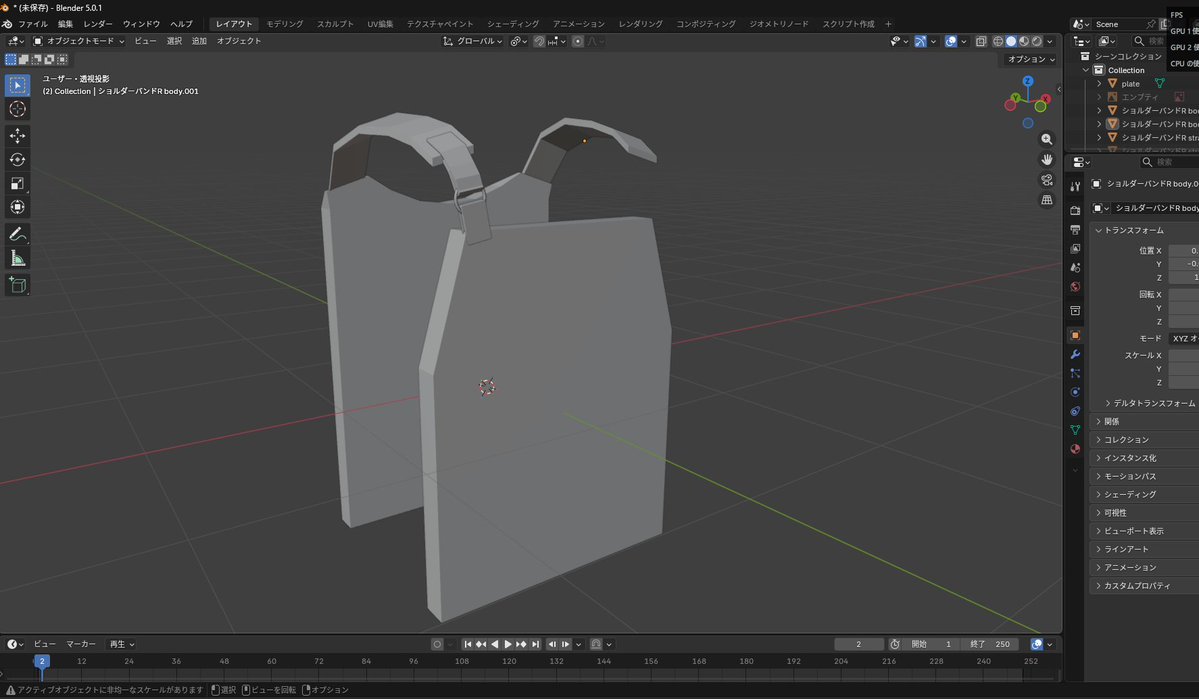Open the オブジェクト menu in viewport header
1199x699 pixels.
[239, 41]
